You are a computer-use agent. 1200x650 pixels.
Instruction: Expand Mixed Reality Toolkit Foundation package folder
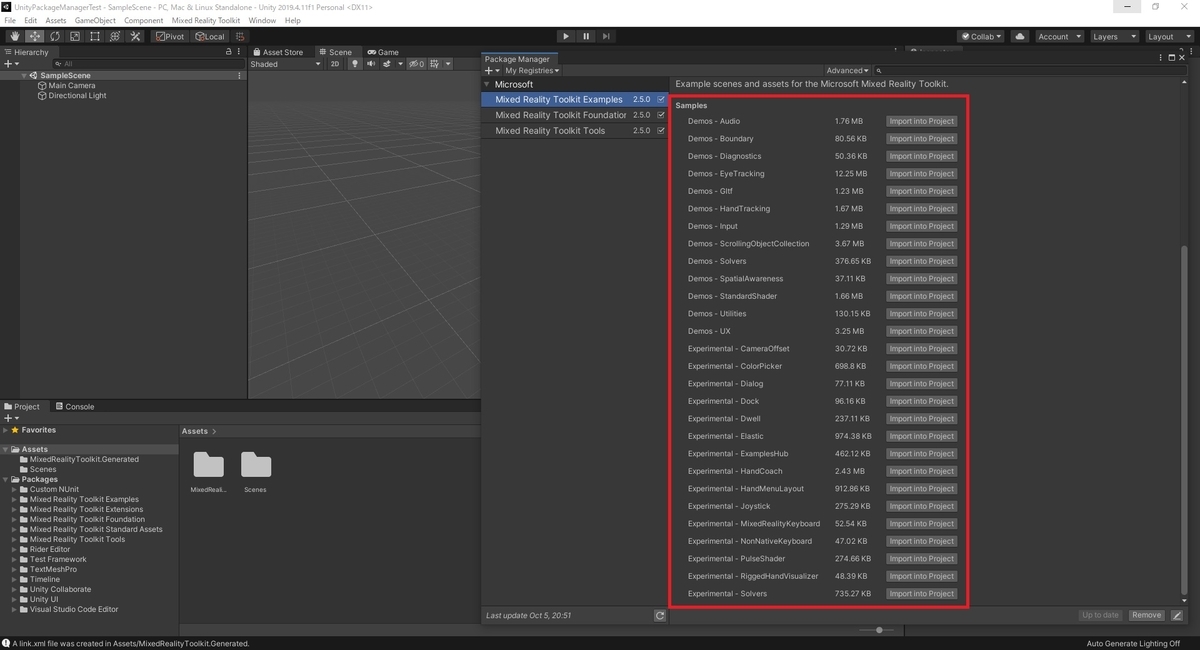click(16, 520)
